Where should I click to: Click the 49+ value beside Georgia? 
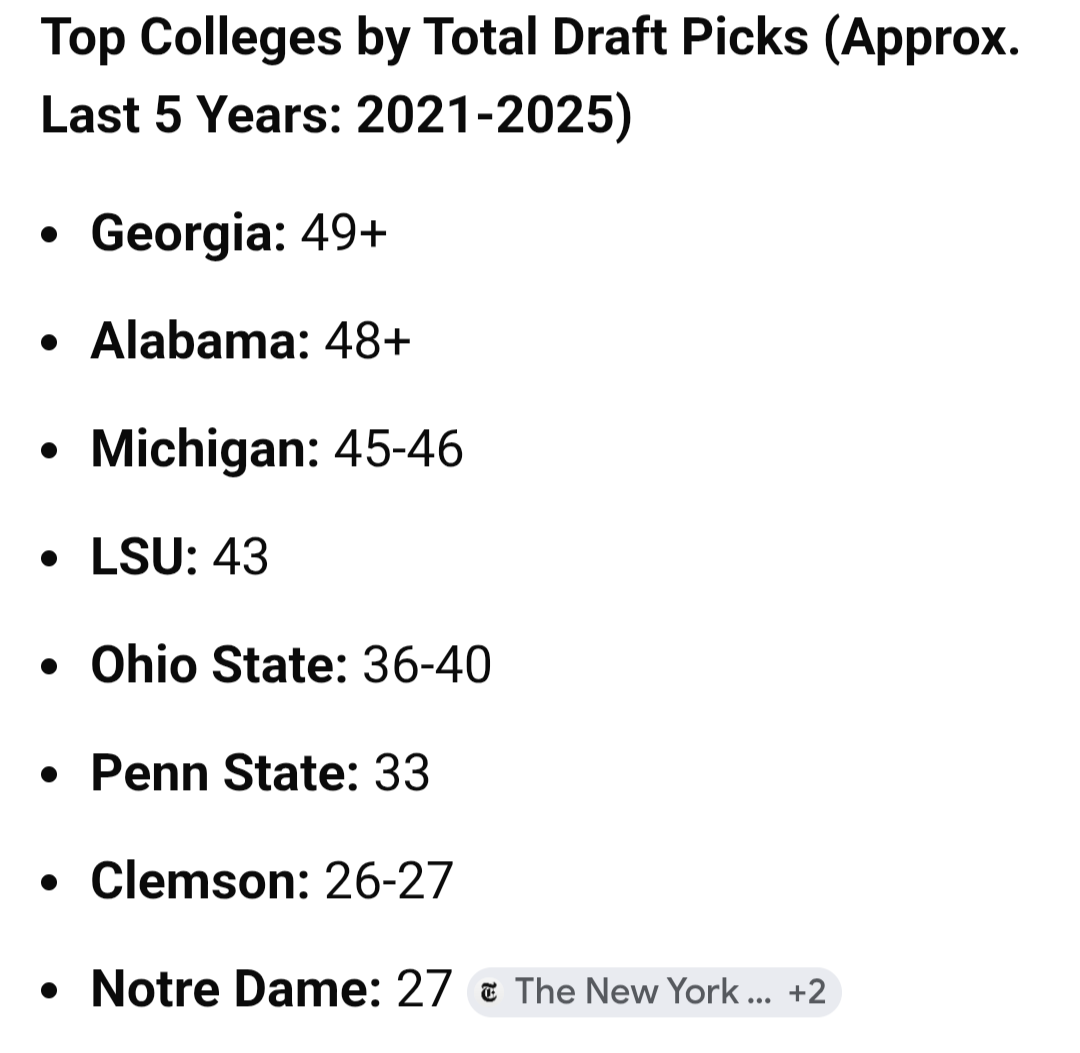point(344,234)
